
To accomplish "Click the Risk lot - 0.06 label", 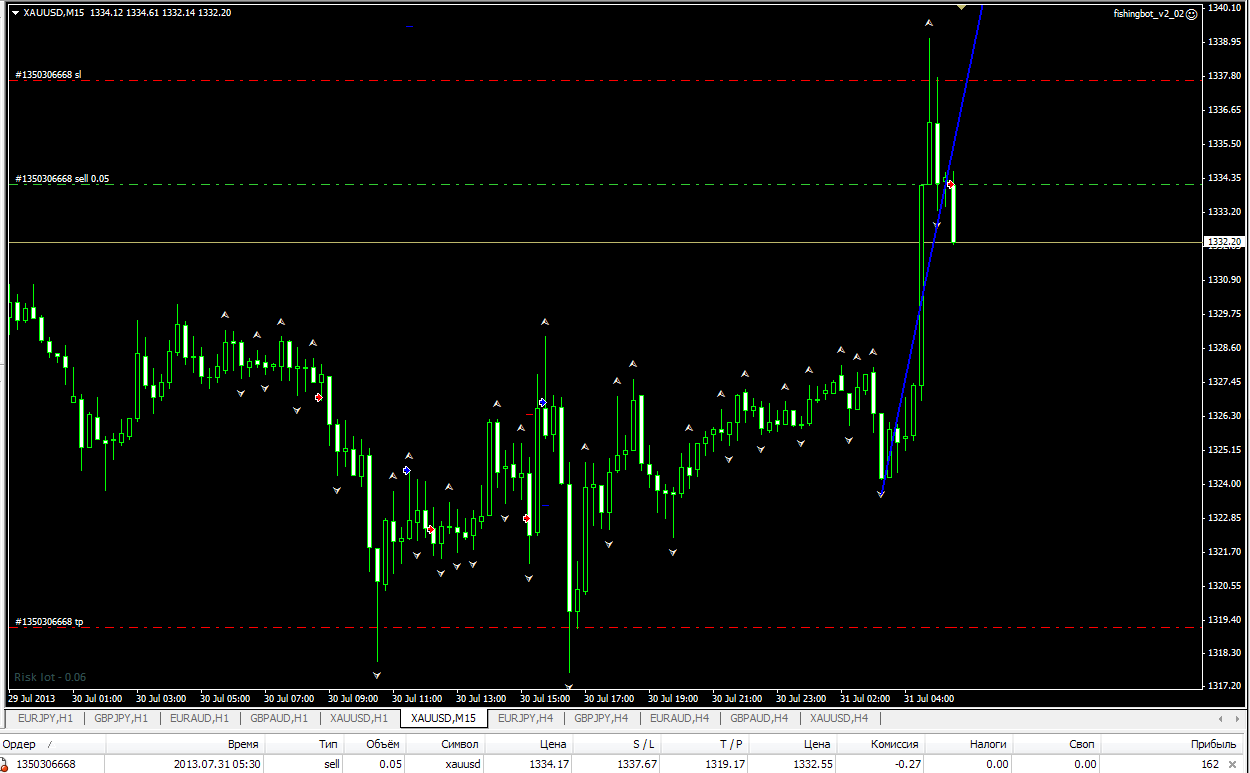I will click(50, 677).
